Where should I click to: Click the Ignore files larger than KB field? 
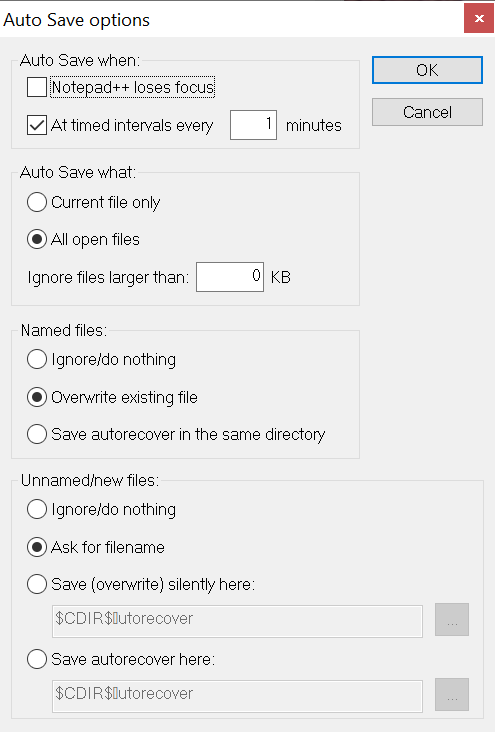coord(230,277)
